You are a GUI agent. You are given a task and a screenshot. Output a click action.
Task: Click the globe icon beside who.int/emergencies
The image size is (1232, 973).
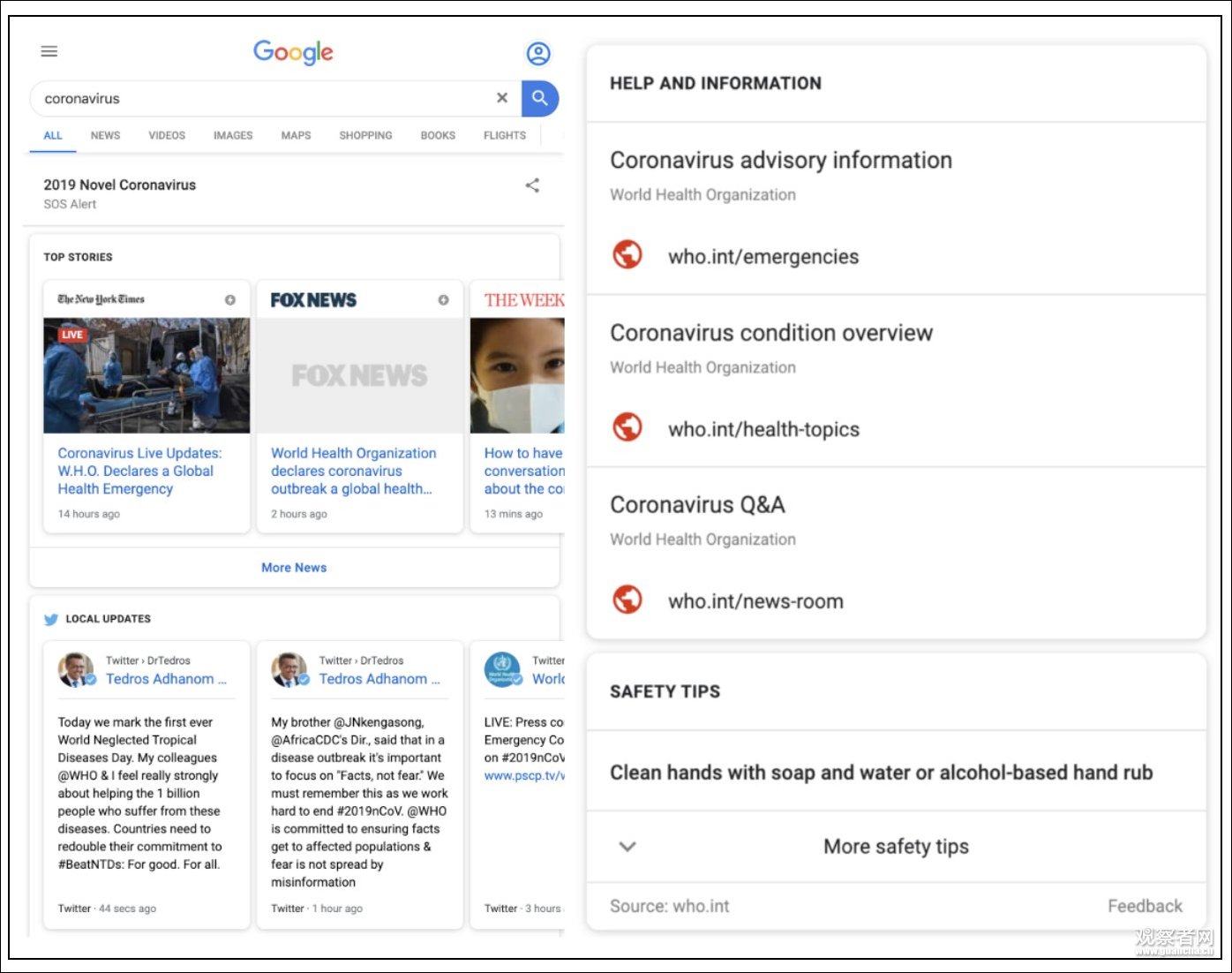(x=627, y=255)
